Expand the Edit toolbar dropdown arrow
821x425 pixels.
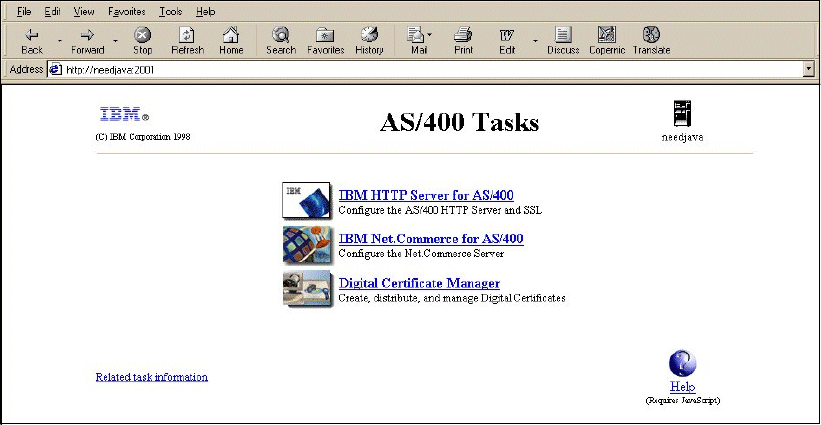click(535, 41)
